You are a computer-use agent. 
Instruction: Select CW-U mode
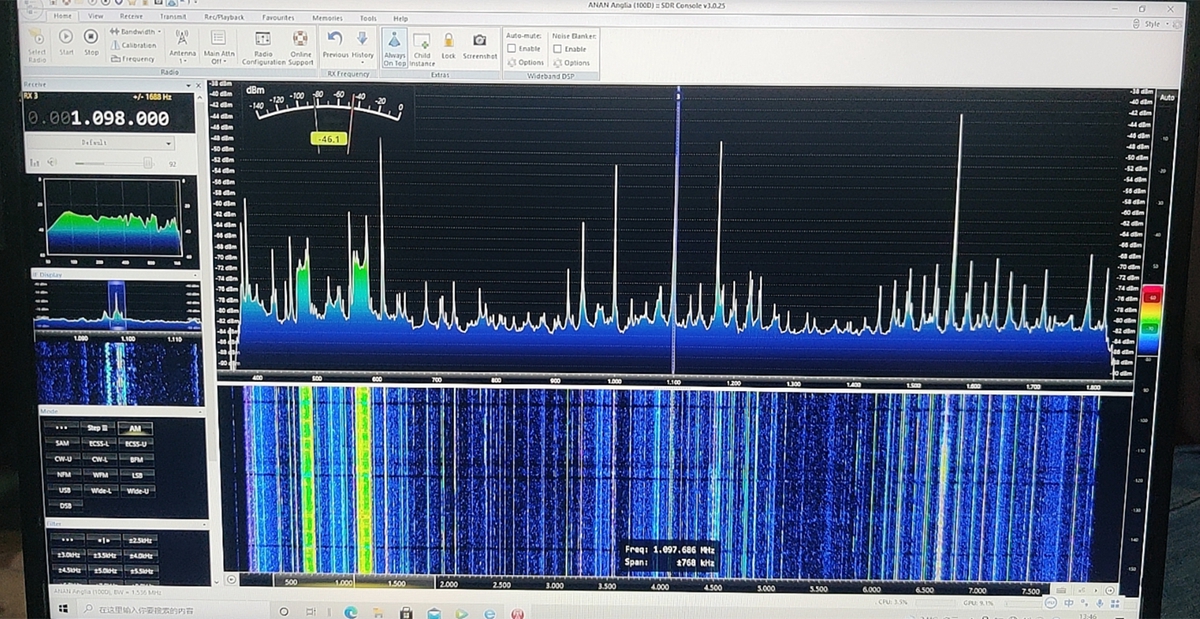pyautogui.click(x=63, y=459)
